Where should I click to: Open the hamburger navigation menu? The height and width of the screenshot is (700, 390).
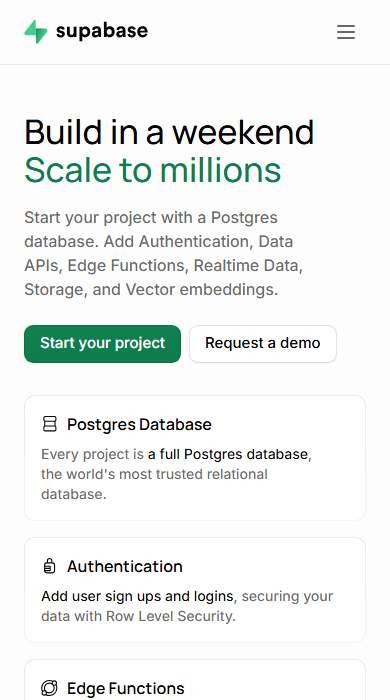[x=346, y=32]
